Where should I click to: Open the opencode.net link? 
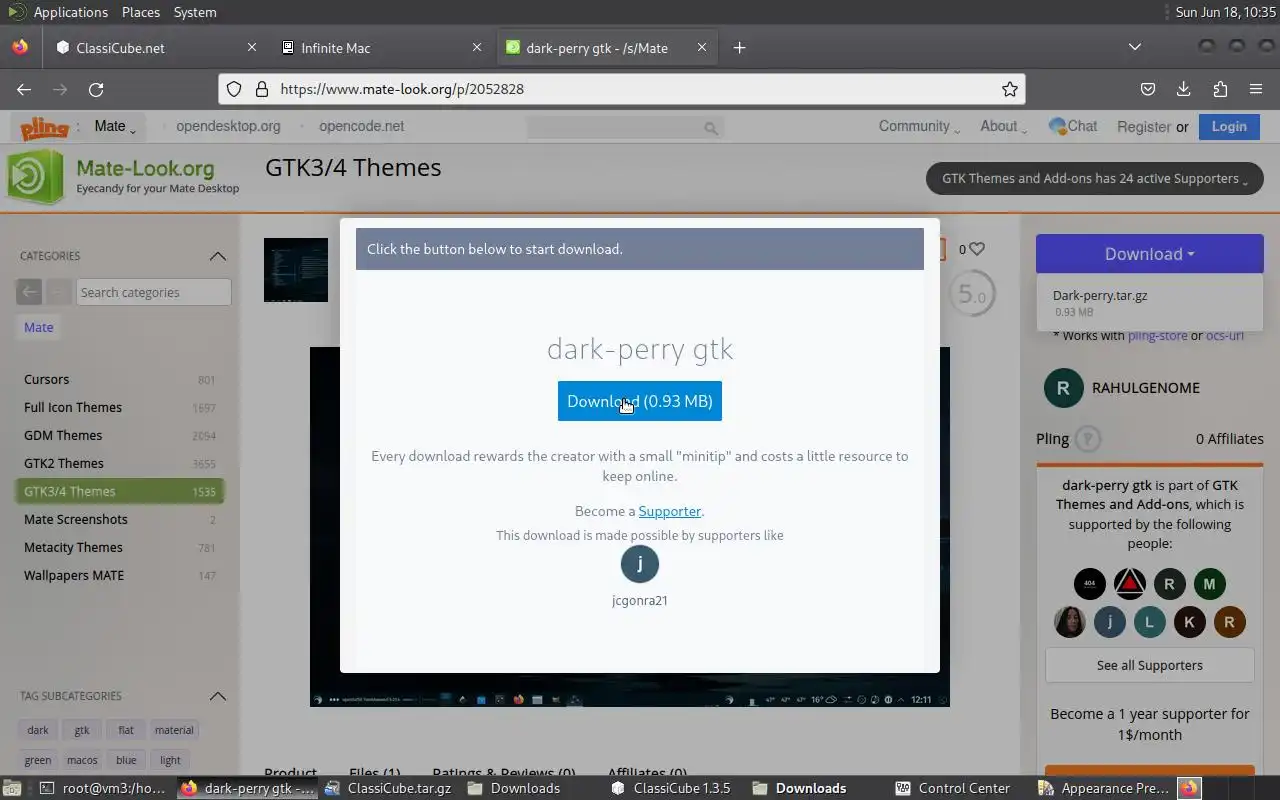pyautogui.click(x=362, y=126)
